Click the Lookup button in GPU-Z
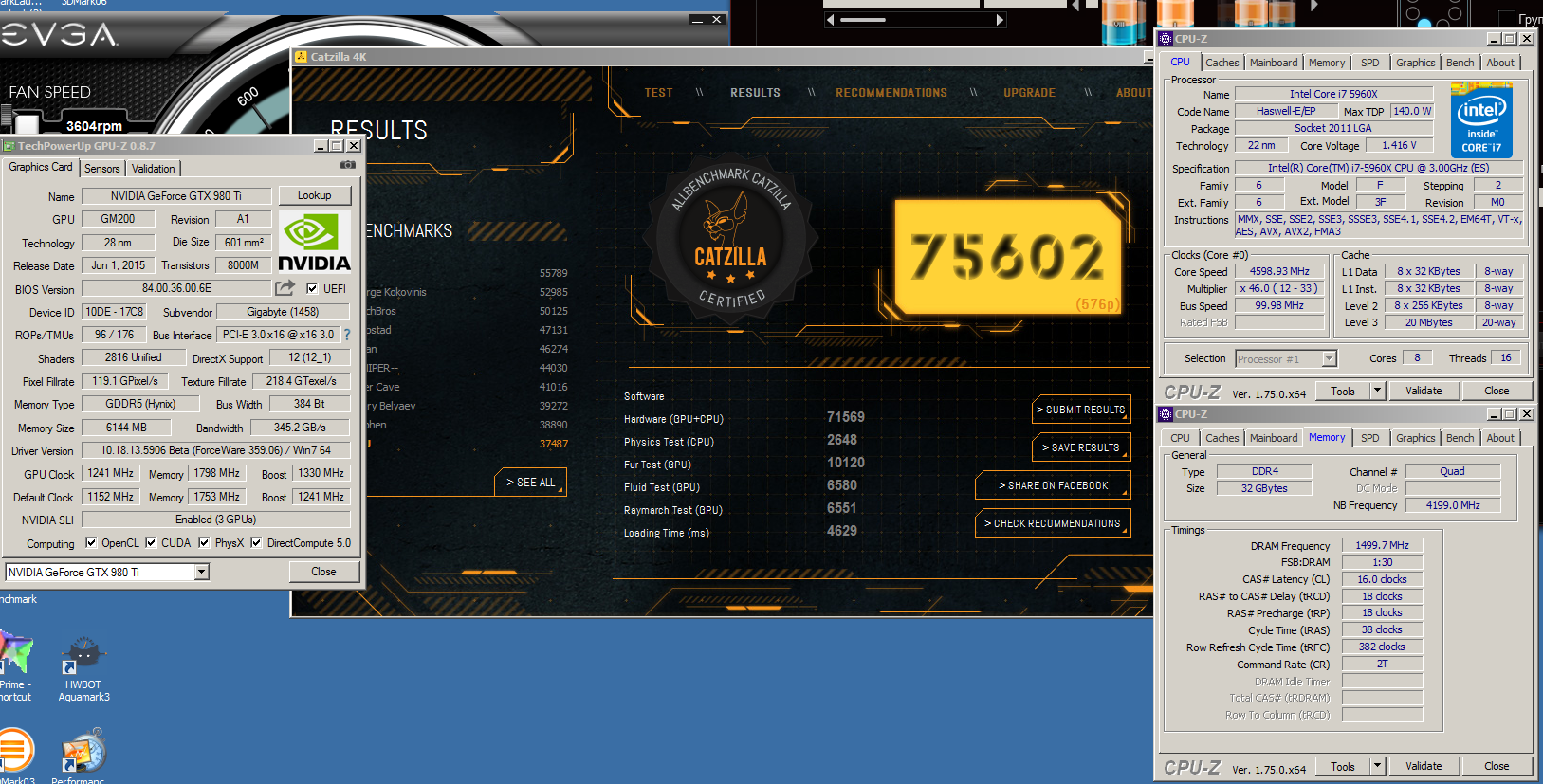Image resolution: width=1543 pixels, height=784 pixels. coord(315,195)
